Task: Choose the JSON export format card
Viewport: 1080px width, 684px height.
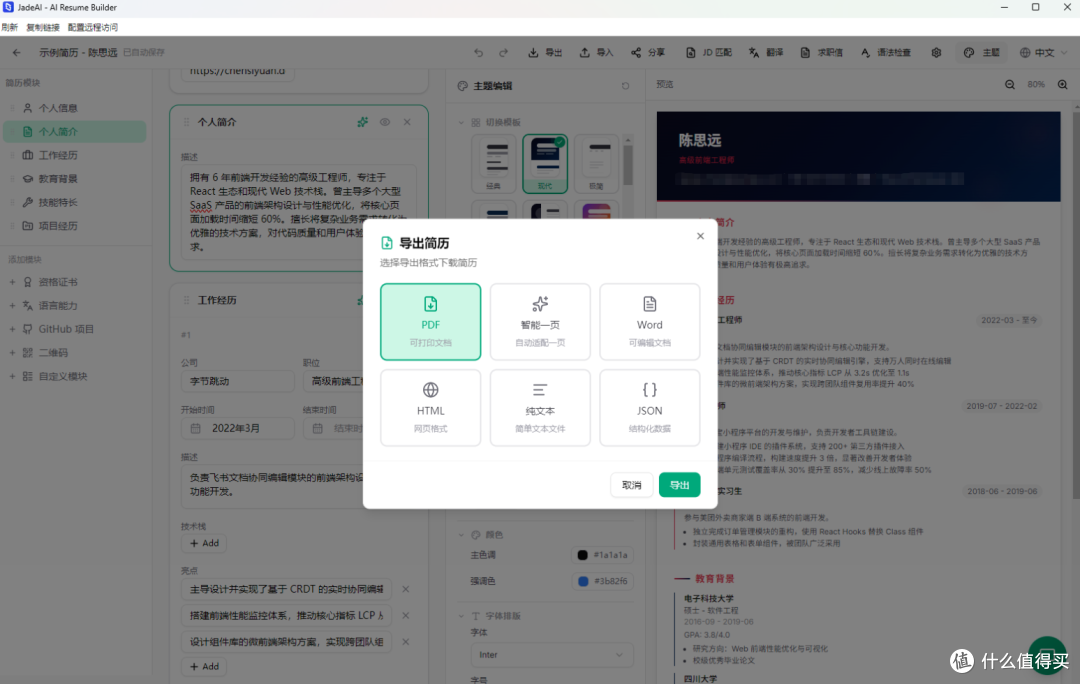Action: pyautogui.click(x=650, y=408)
